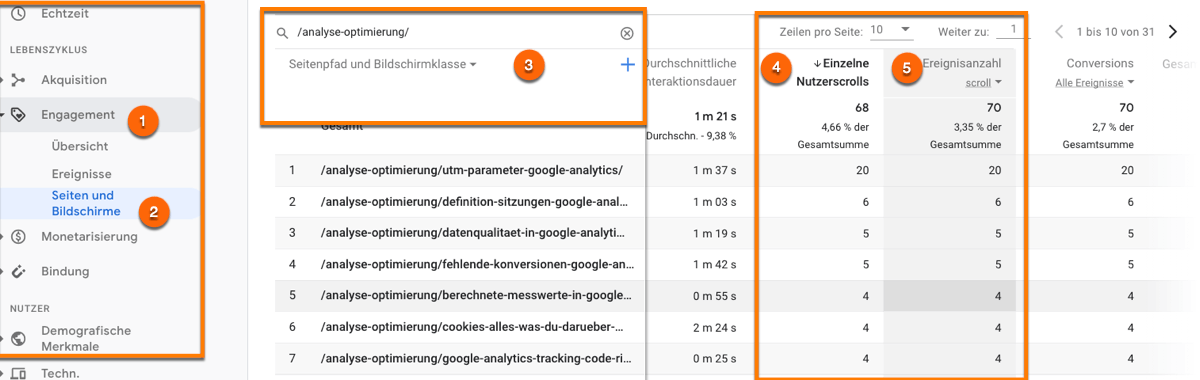Click the Techn. devices icon
This screenshot has width=1200, height=380.
(18, 374)
